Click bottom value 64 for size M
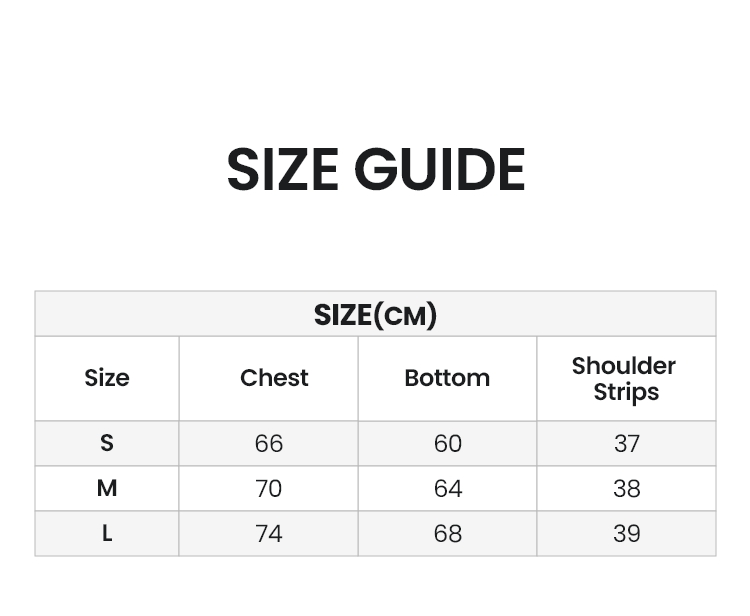750x616 pixels. click(x=448, y=489)
